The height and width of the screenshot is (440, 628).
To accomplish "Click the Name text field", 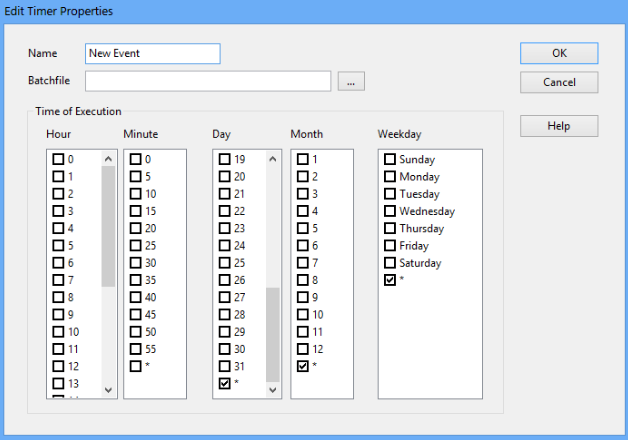I will pos(152,53).
